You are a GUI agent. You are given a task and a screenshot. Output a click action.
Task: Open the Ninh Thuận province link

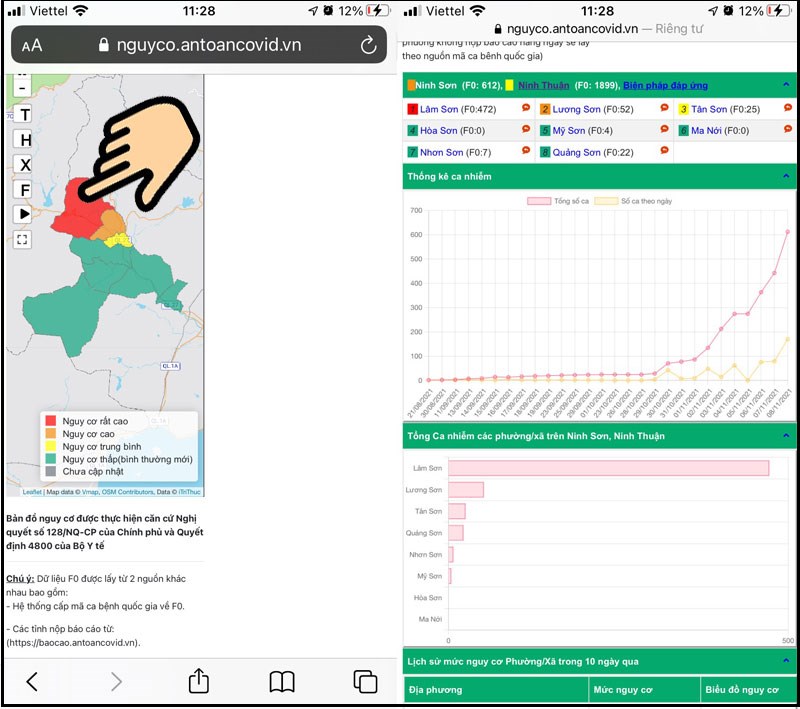coord(543,85)
